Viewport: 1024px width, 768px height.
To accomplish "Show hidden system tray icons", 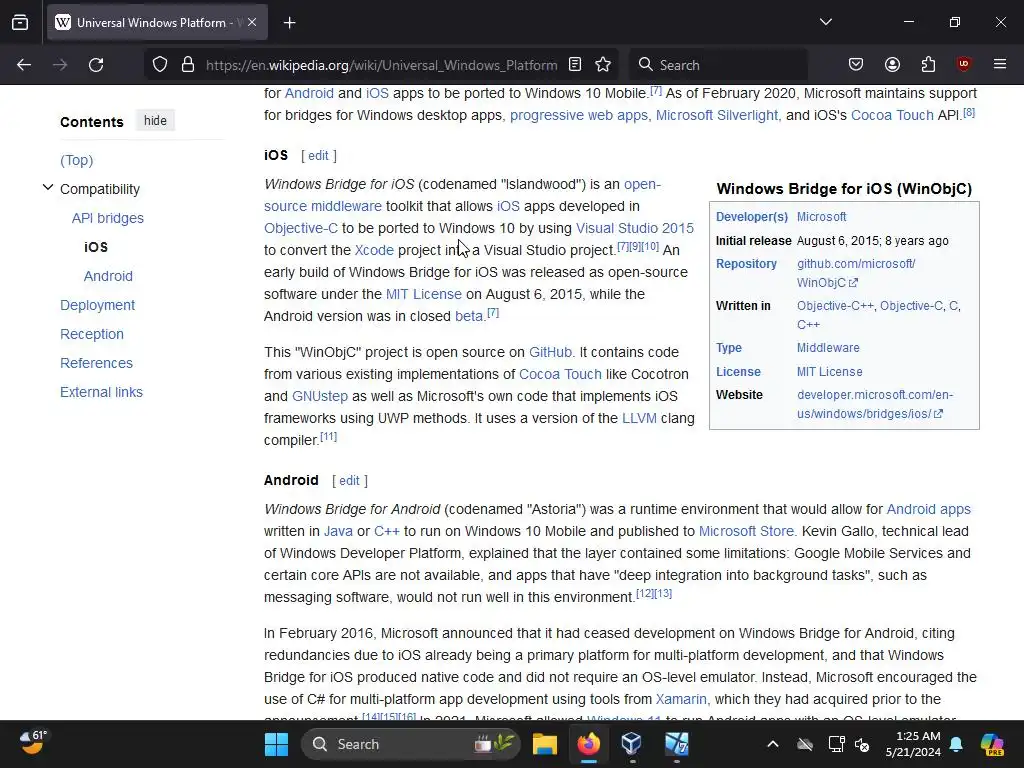I will (x=773, y=744).
